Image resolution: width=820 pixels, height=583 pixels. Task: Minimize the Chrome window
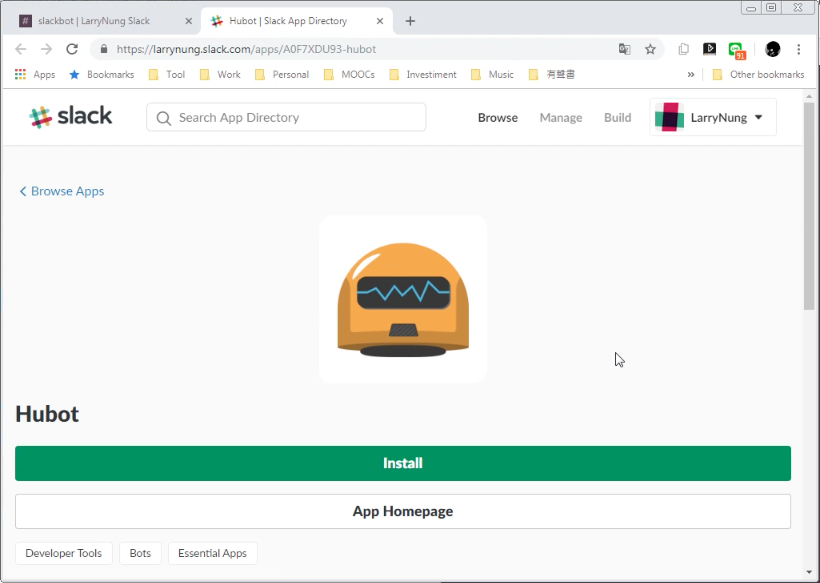(x=751, y=8)
